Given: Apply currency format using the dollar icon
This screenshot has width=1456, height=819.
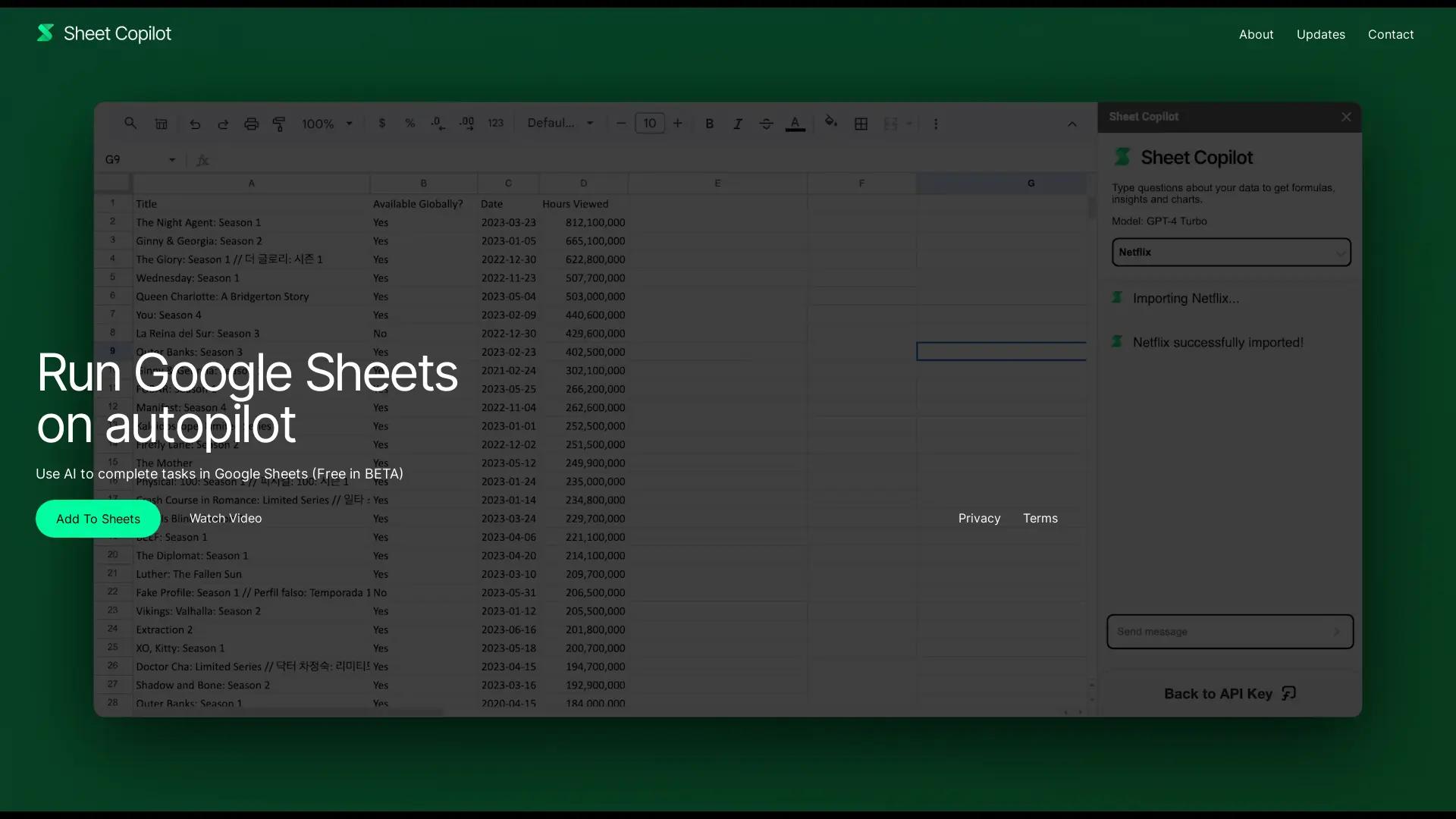Looking at the screenshot, I should click(382, 123).
